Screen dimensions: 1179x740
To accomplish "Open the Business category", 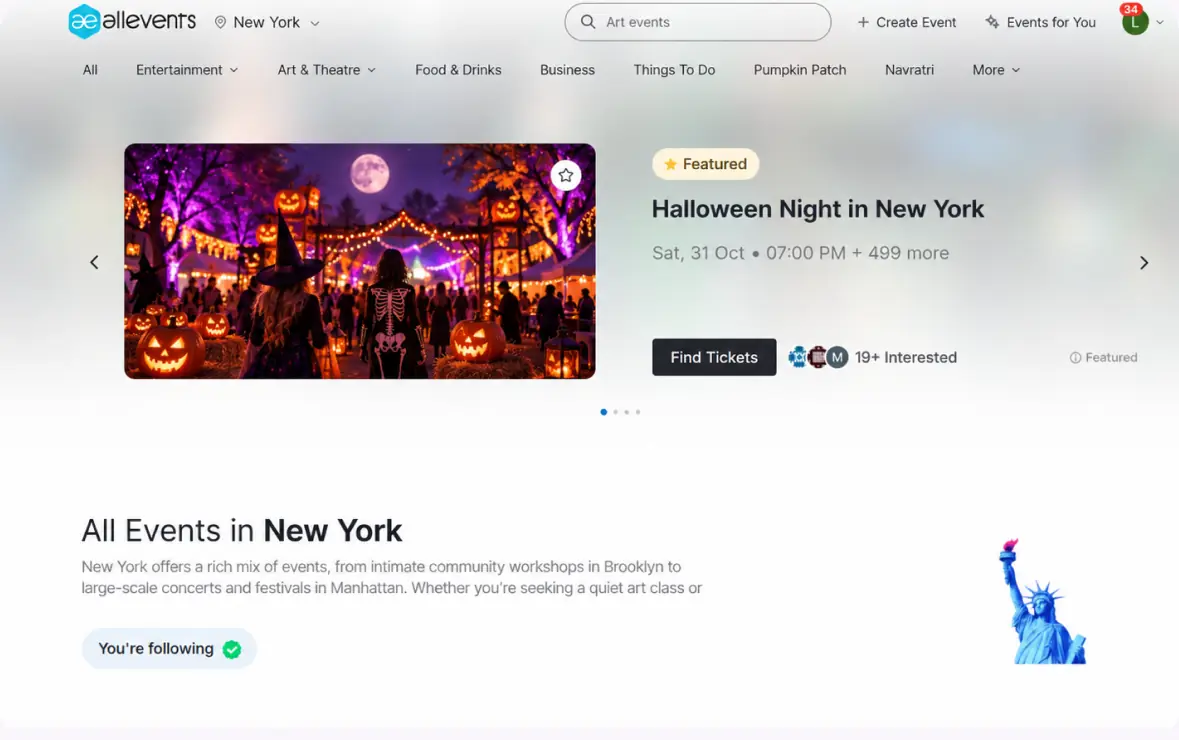I will 567,70.
